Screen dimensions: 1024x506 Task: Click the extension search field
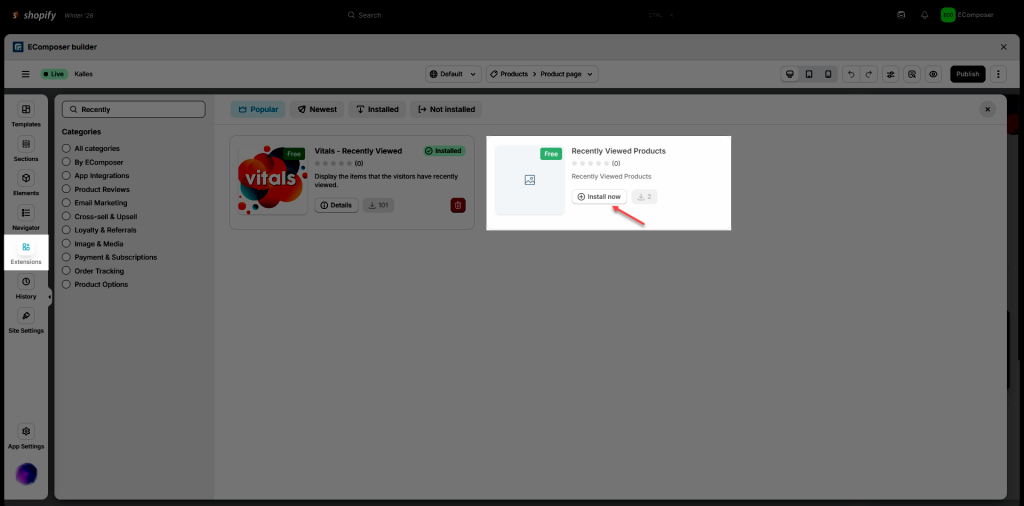click(x=133, y=109)
